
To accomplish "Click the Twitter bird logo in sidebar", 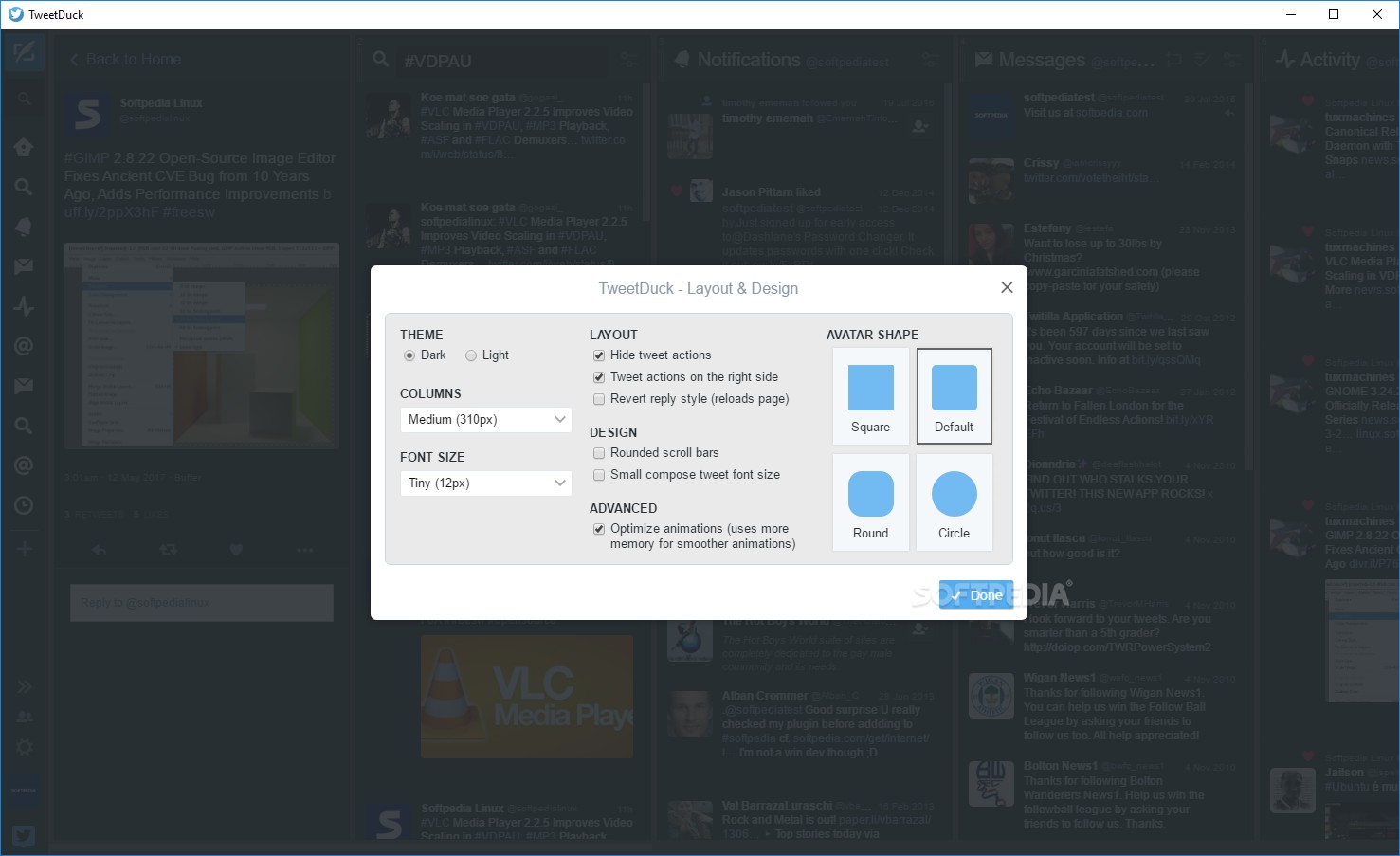I will coord(24,835).
